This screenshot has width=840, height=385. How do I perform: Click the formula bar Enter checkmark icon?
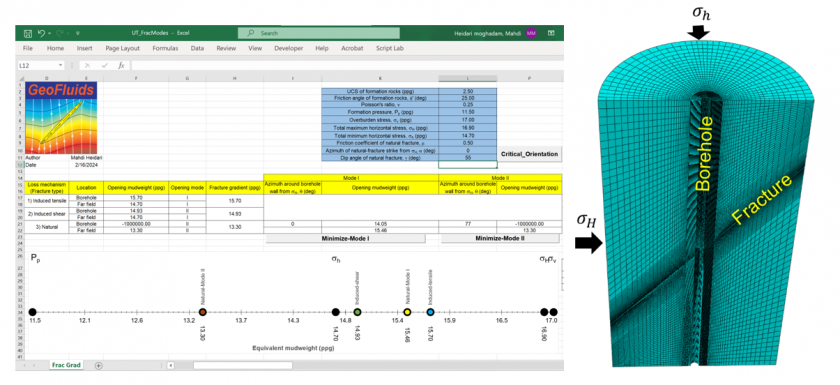click(x=104, y=65)
